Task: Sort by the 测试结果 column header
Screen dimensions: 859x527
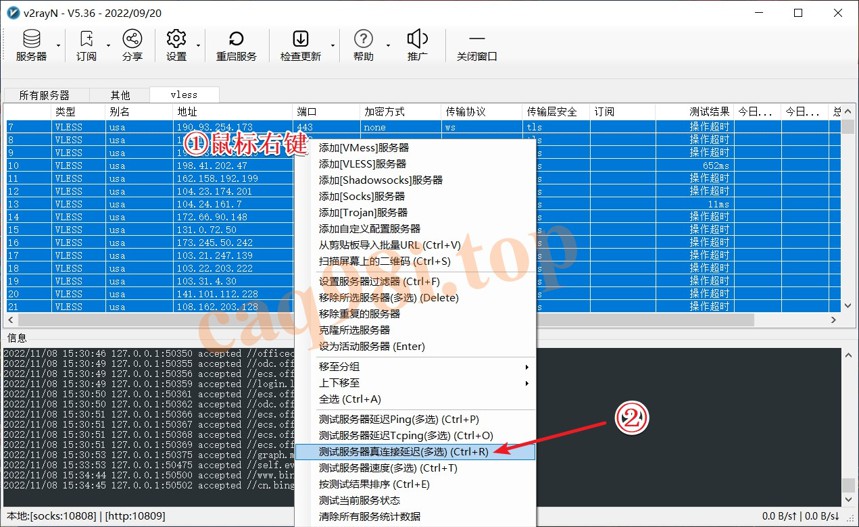Action: point(695,112)
